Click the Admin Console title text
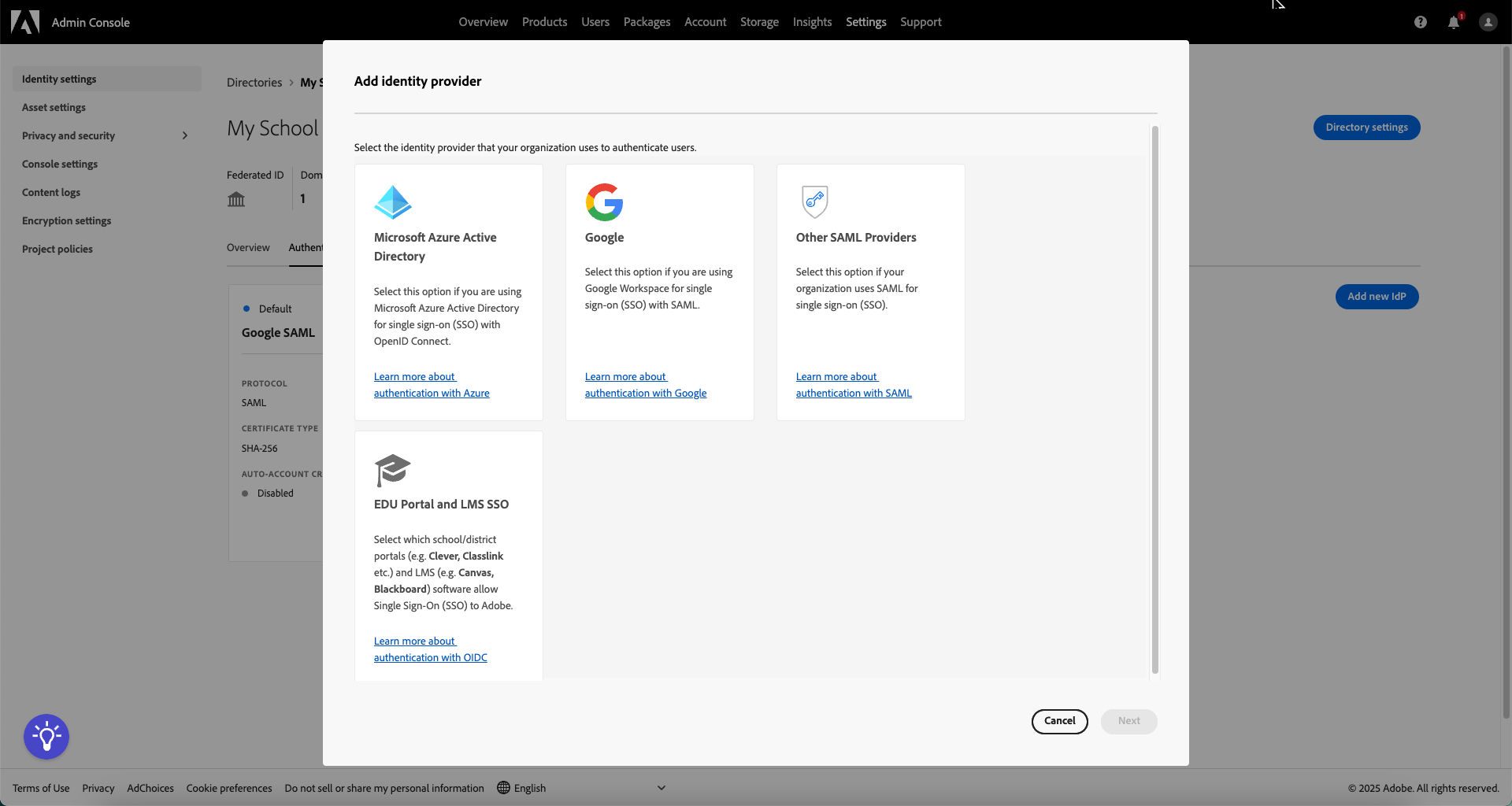1512x806 pixels. 91,22
